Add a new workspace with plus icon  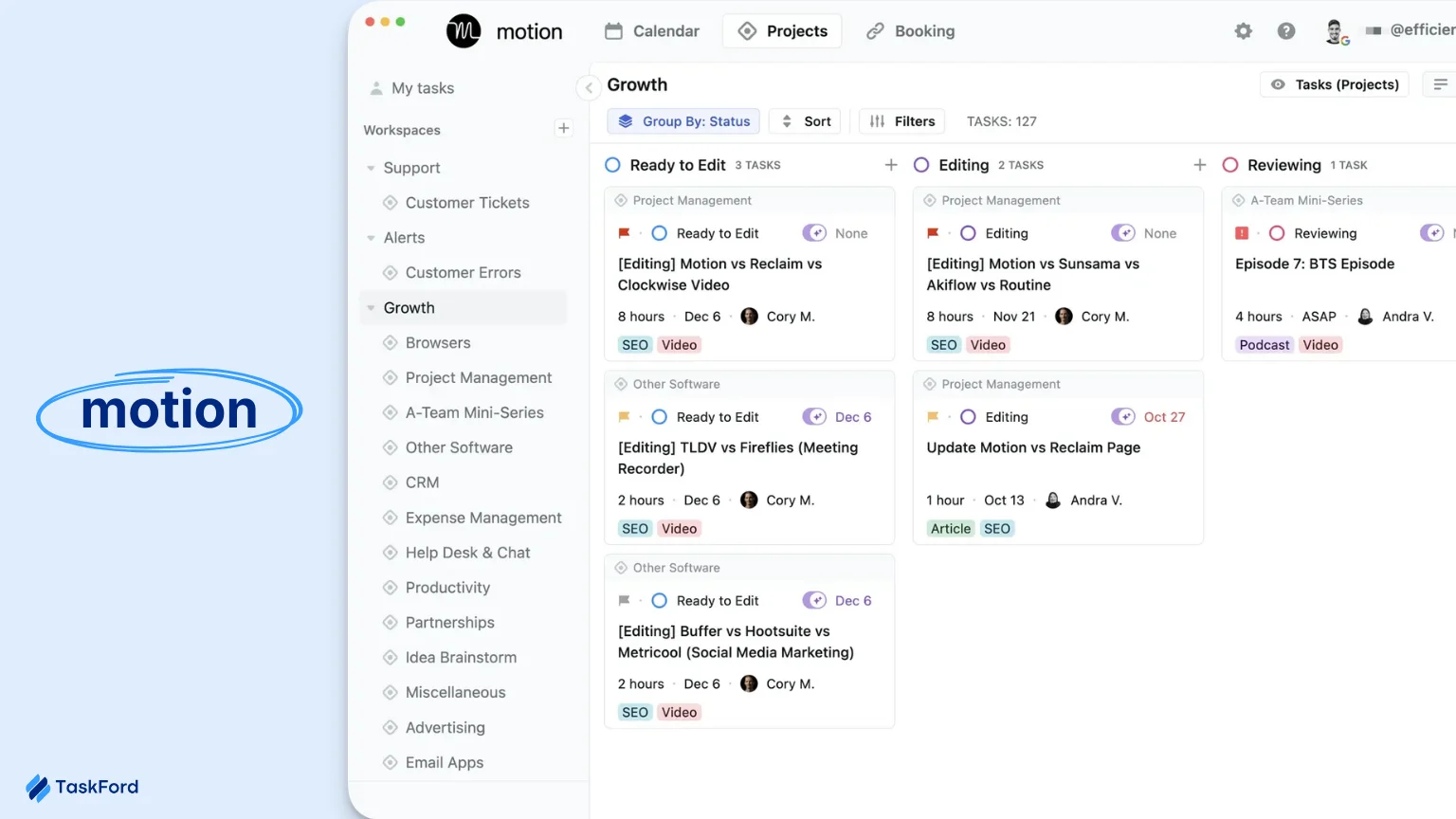coord(563,128)
